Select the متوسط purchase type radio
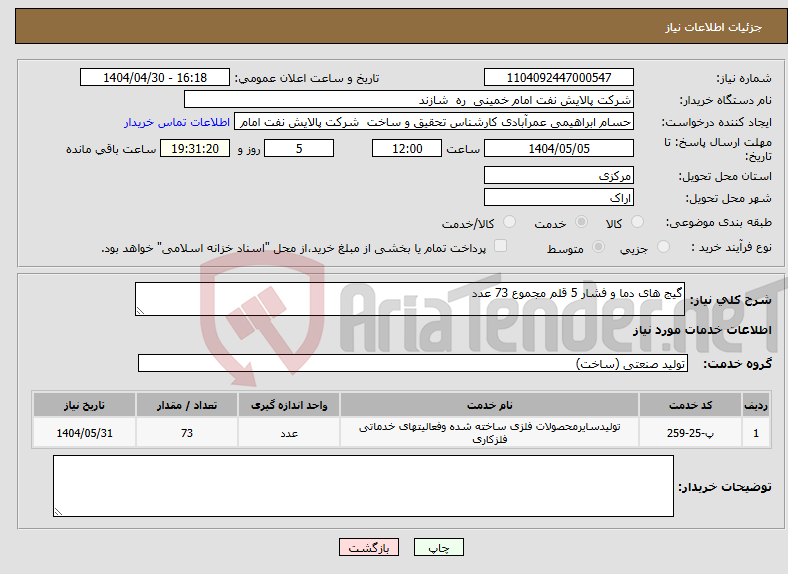788x574 pixels. pos(599,246)
